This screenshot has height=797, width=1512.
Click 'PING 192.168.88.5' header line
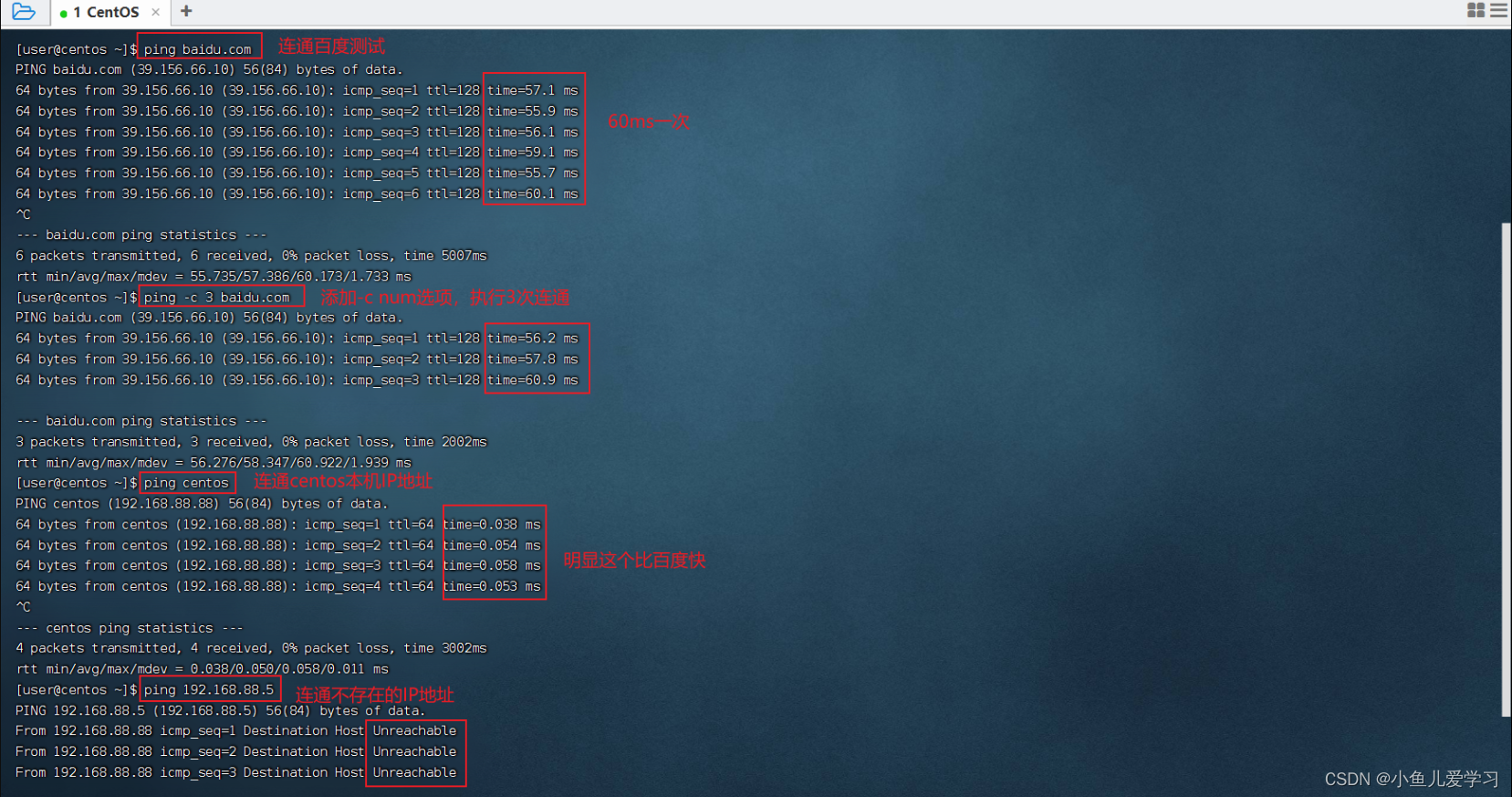click(220, 710)
